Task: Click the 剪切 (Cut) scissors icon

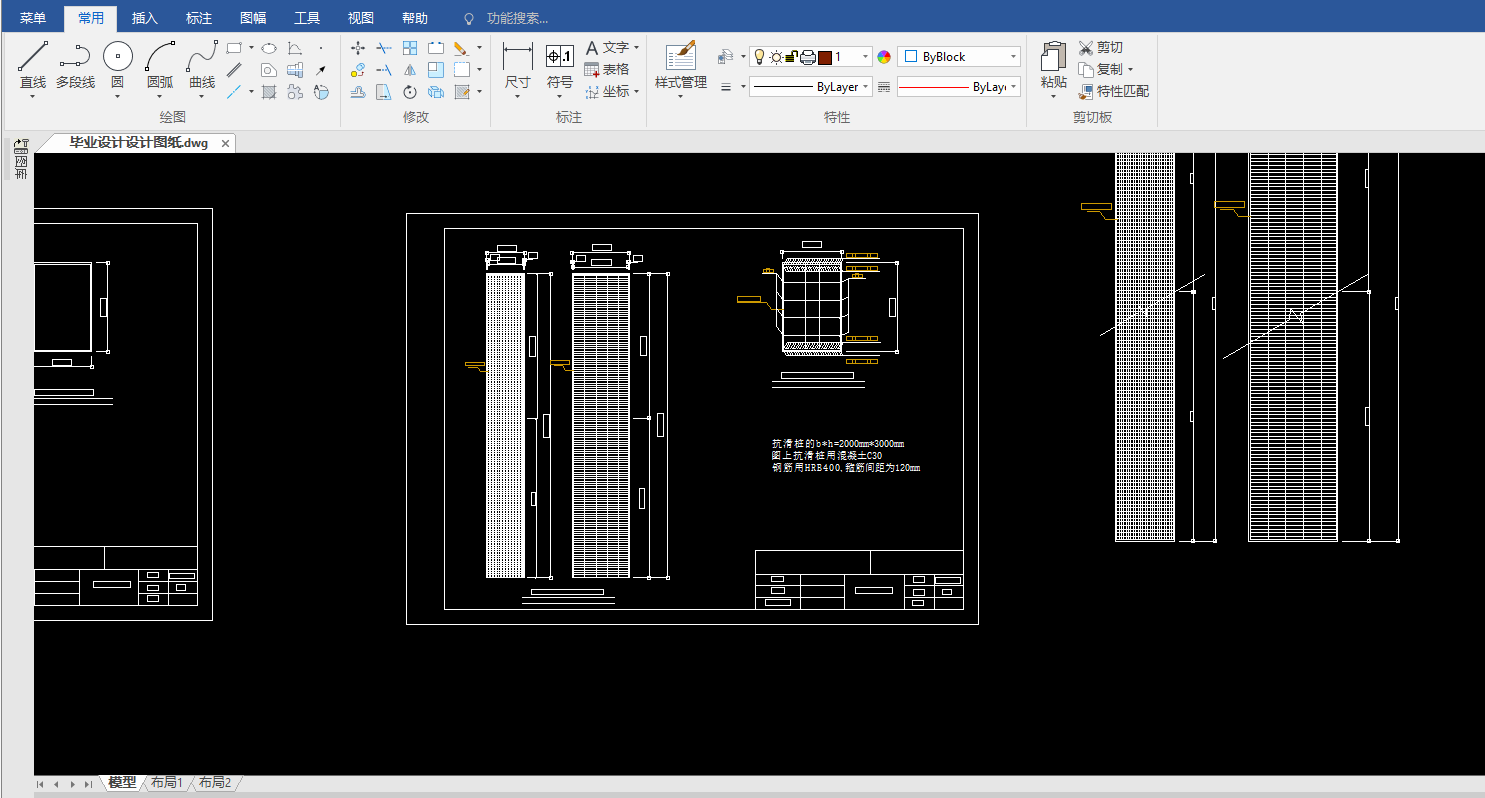Action: 1087,48
